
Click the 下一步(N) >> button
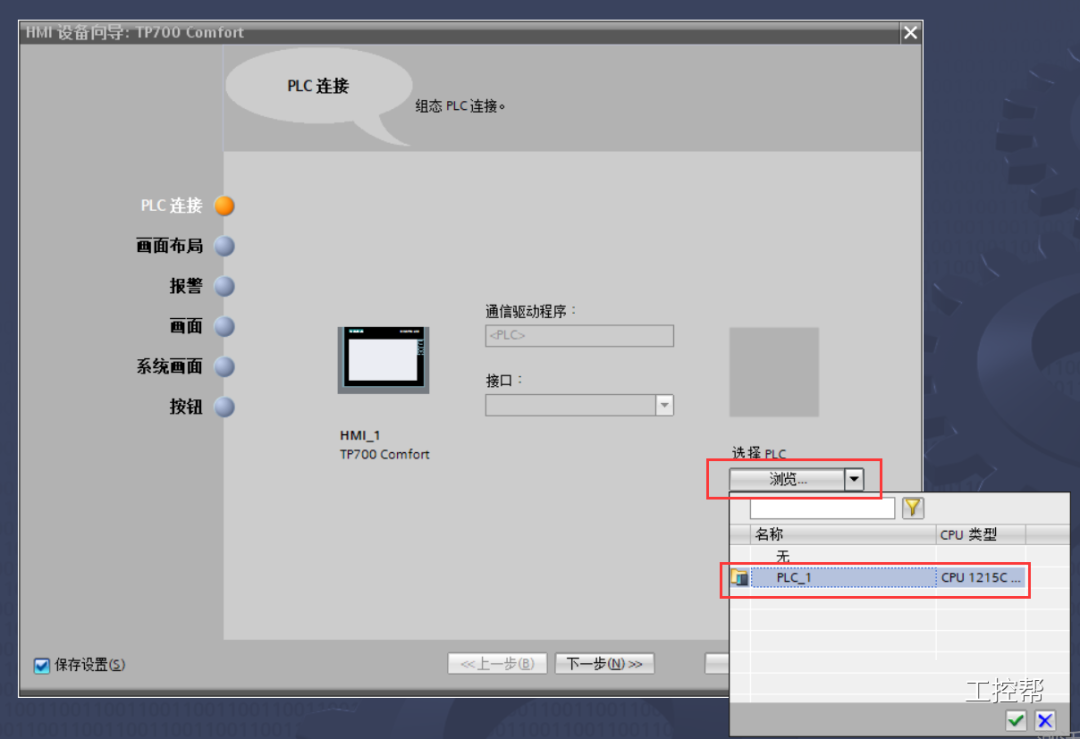(x=605, y=664)
